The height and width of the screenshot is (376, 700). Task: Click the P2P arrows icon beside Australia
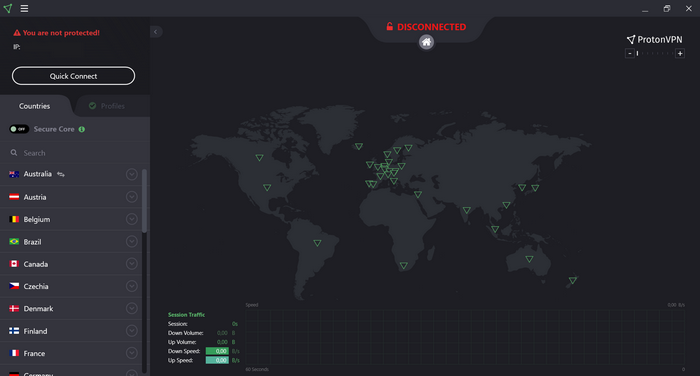(61, 174)
